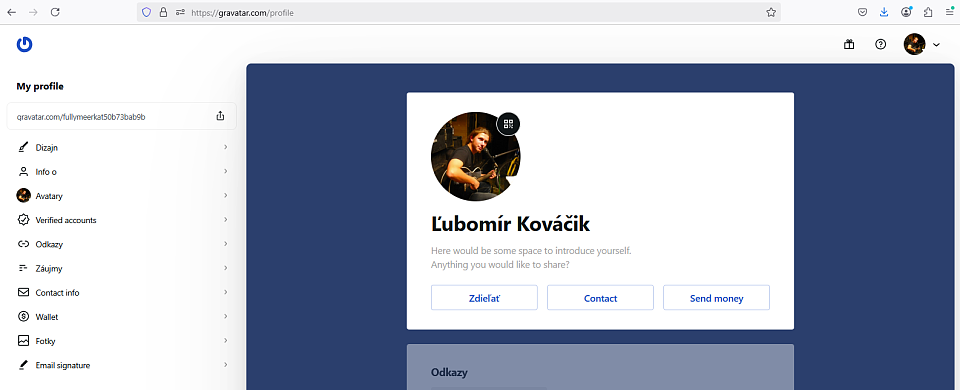
Task: Expand the Dizajn section chevron
Action: pyautogui.click(x=225, y=148)
